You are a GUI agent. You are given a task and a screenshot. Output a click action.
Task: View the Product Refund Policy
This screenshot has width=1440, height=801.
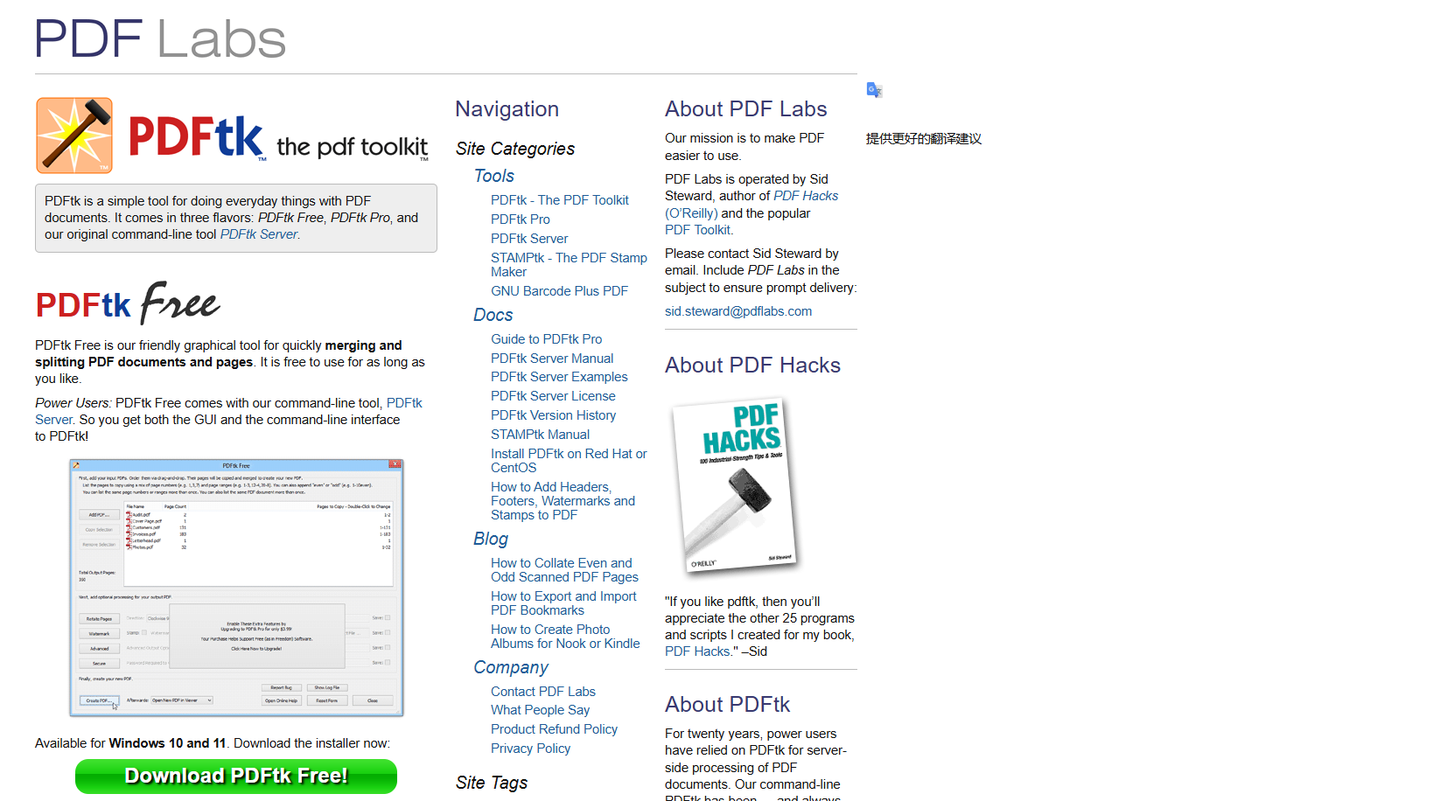(x=554, y=729)
